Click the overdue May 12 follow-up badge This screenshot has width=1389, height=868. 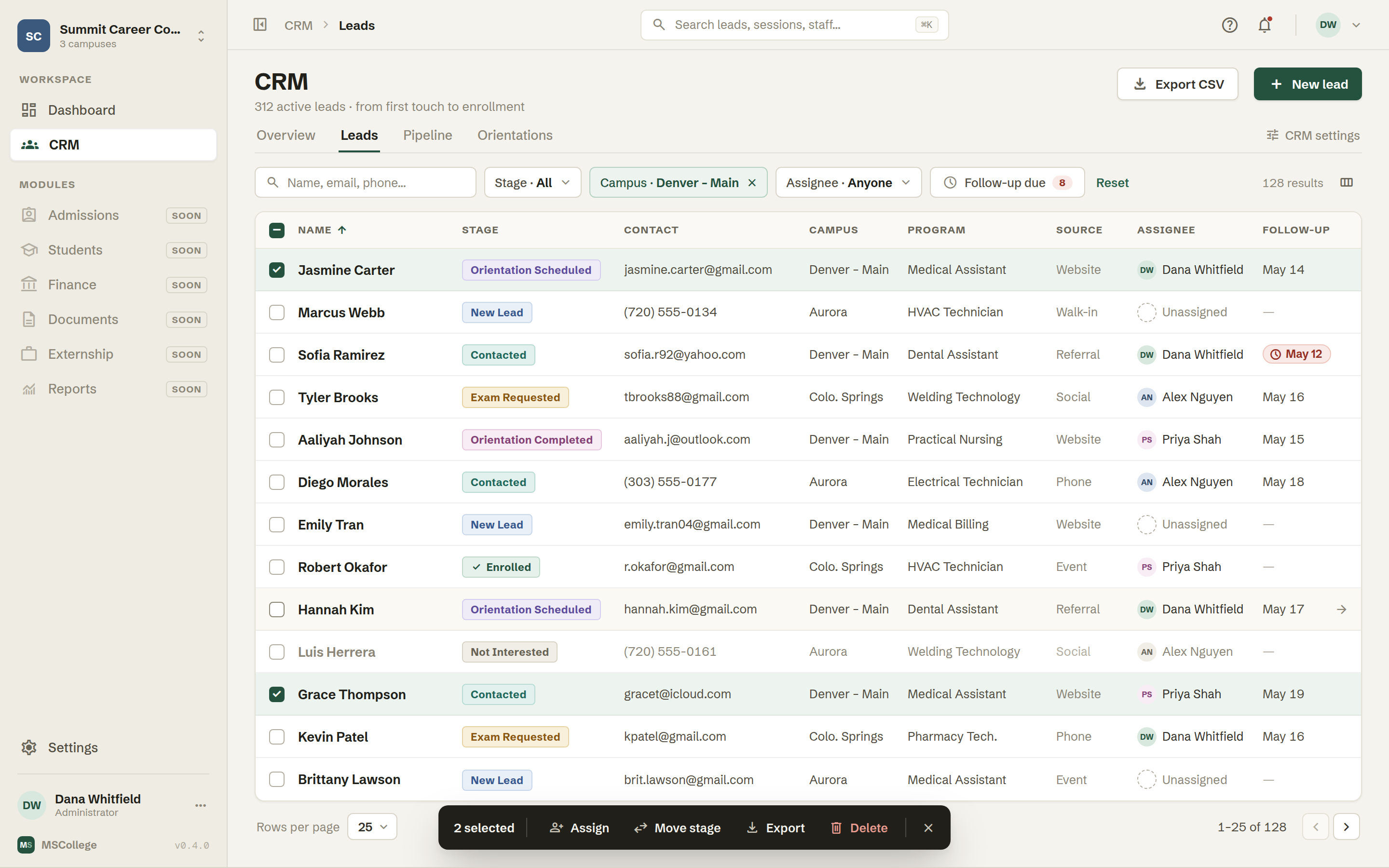pos(1296,354)
